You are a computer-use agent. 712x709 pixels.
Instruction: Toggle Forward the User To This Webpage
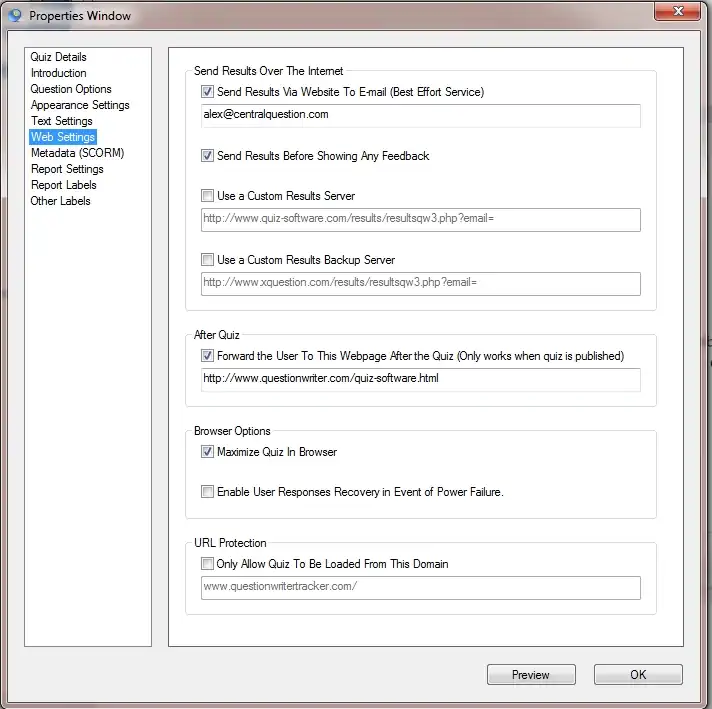point(208,356)
